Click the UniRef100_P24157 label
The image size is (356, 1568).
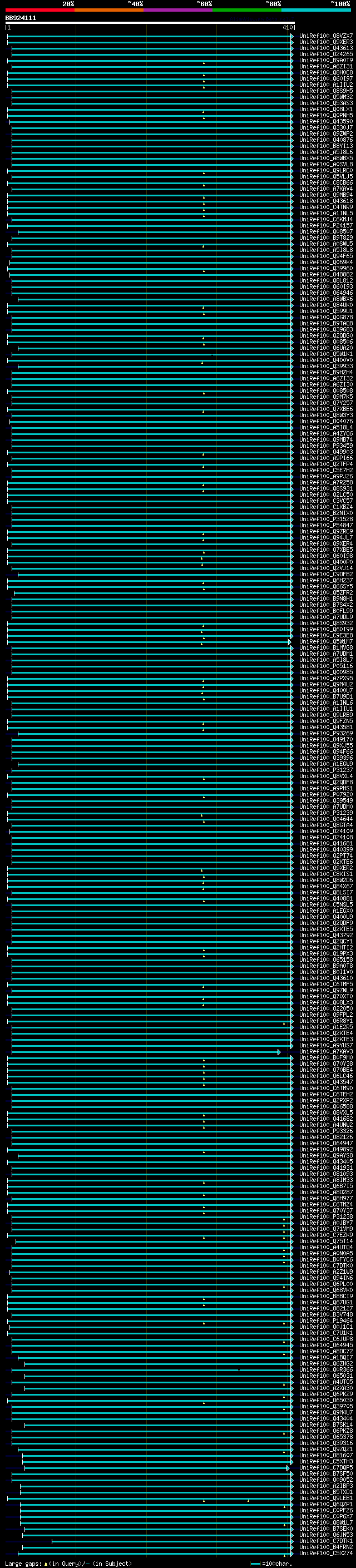tap(326, 225)
